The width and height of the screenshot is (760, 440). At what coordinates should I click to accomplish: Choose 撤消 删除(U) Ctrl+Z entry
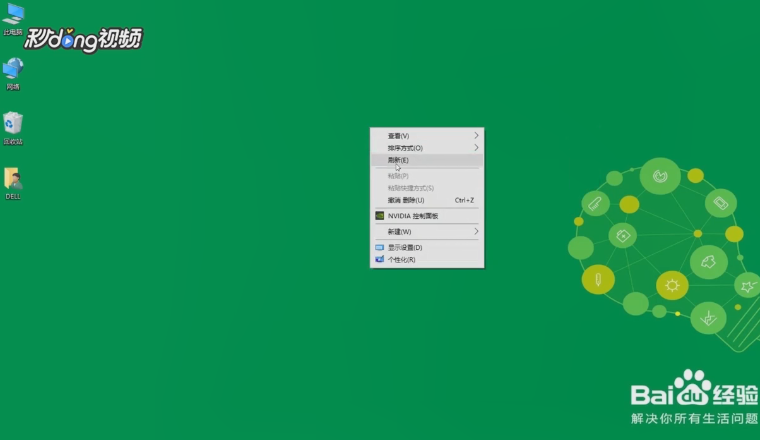point(427,200)
